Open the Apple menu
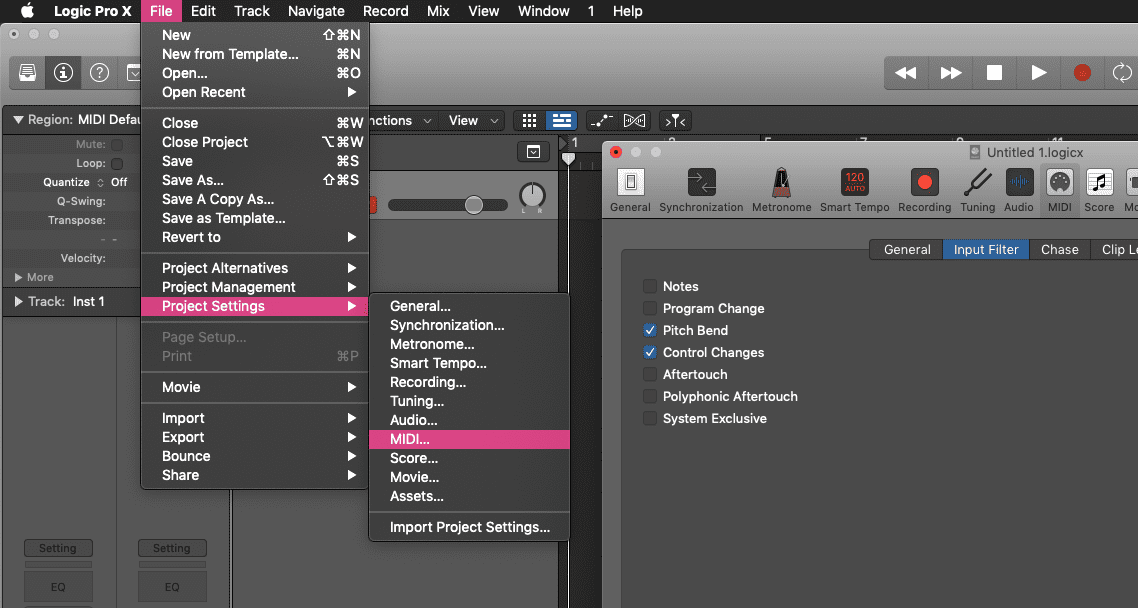Screen dimensions: 1138x608 (x=27, y=11)
